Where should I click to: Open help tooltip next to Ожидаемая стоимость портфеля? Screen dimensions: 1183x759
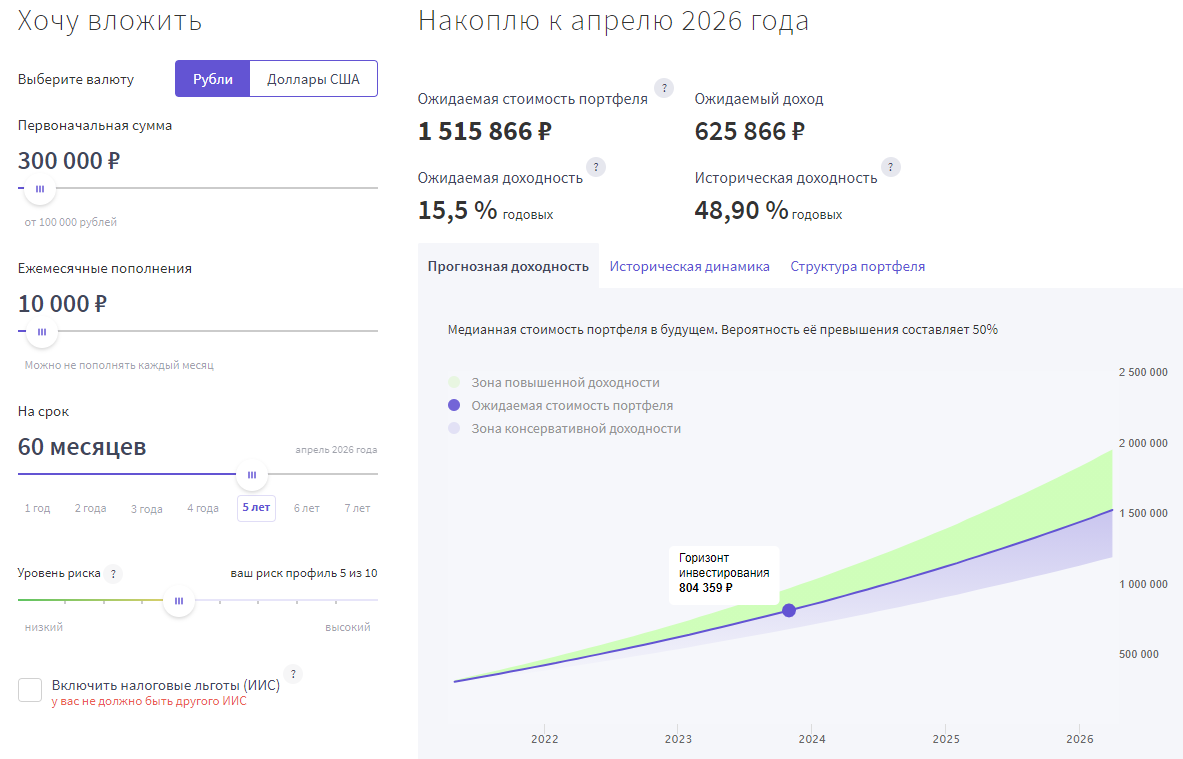point(664,89)
